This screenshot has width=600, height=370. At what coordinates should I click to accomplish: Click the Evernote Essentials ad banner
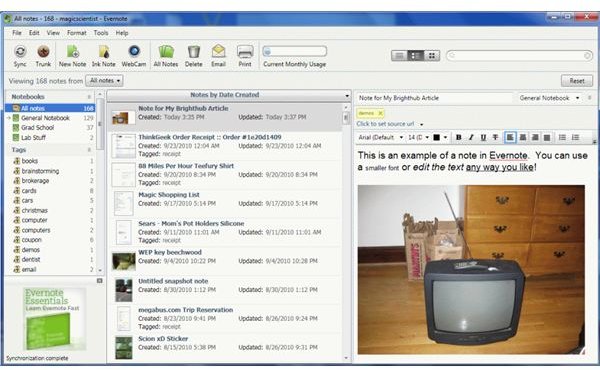(54, 319)
